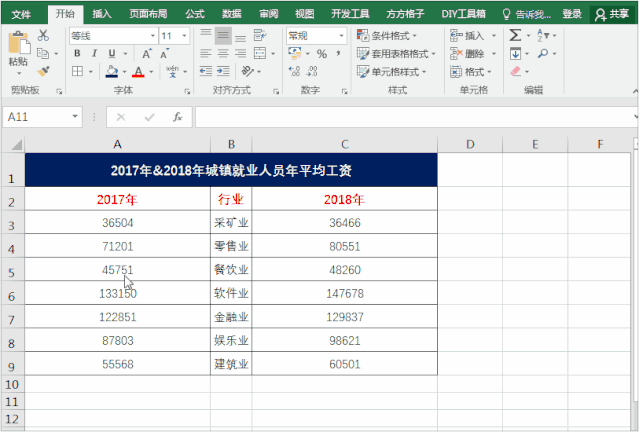Select column D header
The height and width of the screenshot is (432, 639).
470,144
